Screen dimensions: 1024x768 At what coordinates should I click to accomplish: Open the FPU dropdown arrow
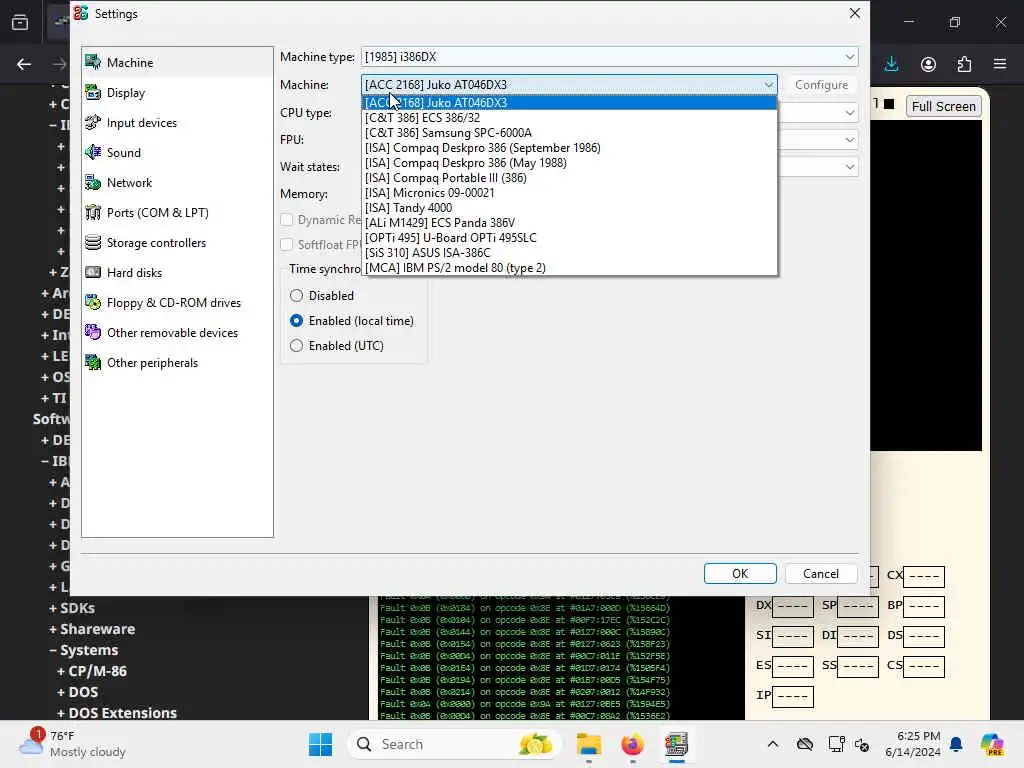pyautogui.click(x=850, y=140)
